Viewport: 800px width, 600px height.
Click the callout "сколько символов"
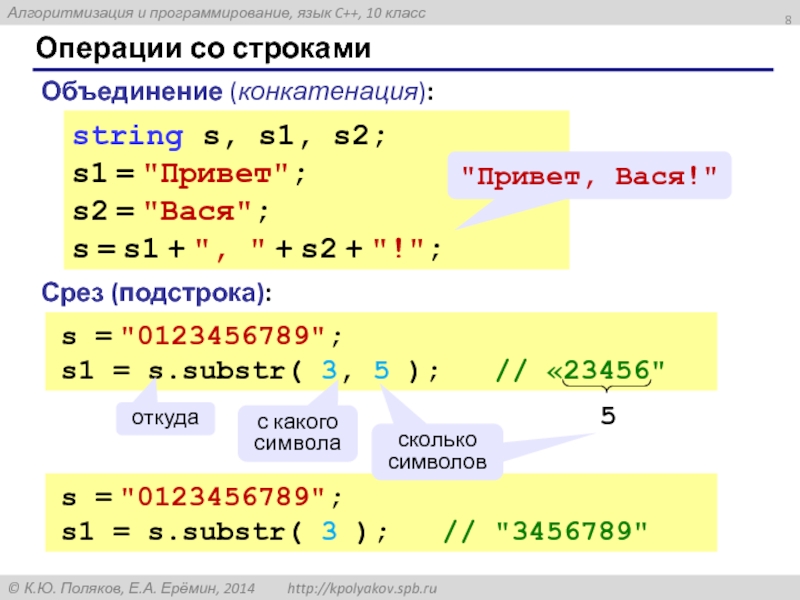tap(437, 451)
